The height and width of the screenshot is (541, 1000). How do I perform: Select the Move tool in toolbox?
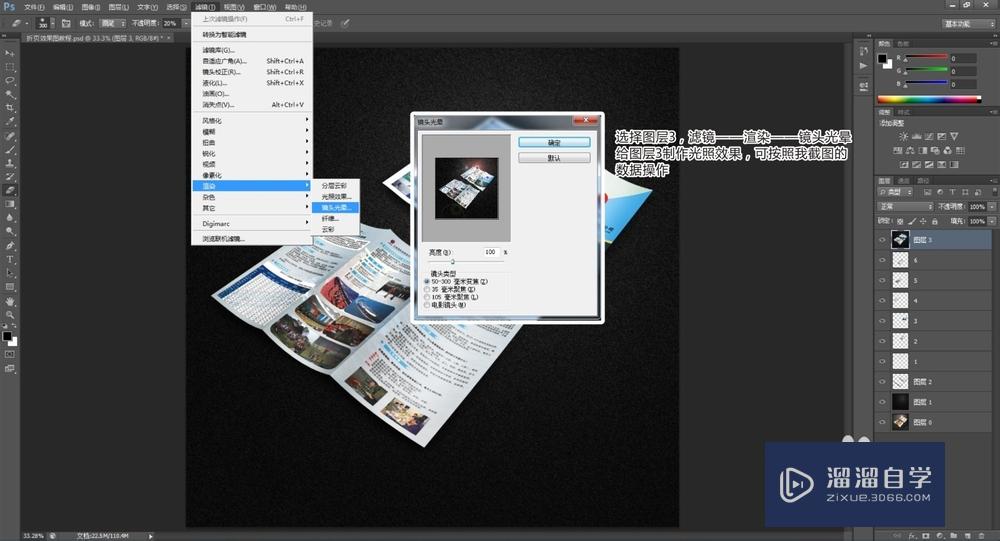(x=10, y=53)
